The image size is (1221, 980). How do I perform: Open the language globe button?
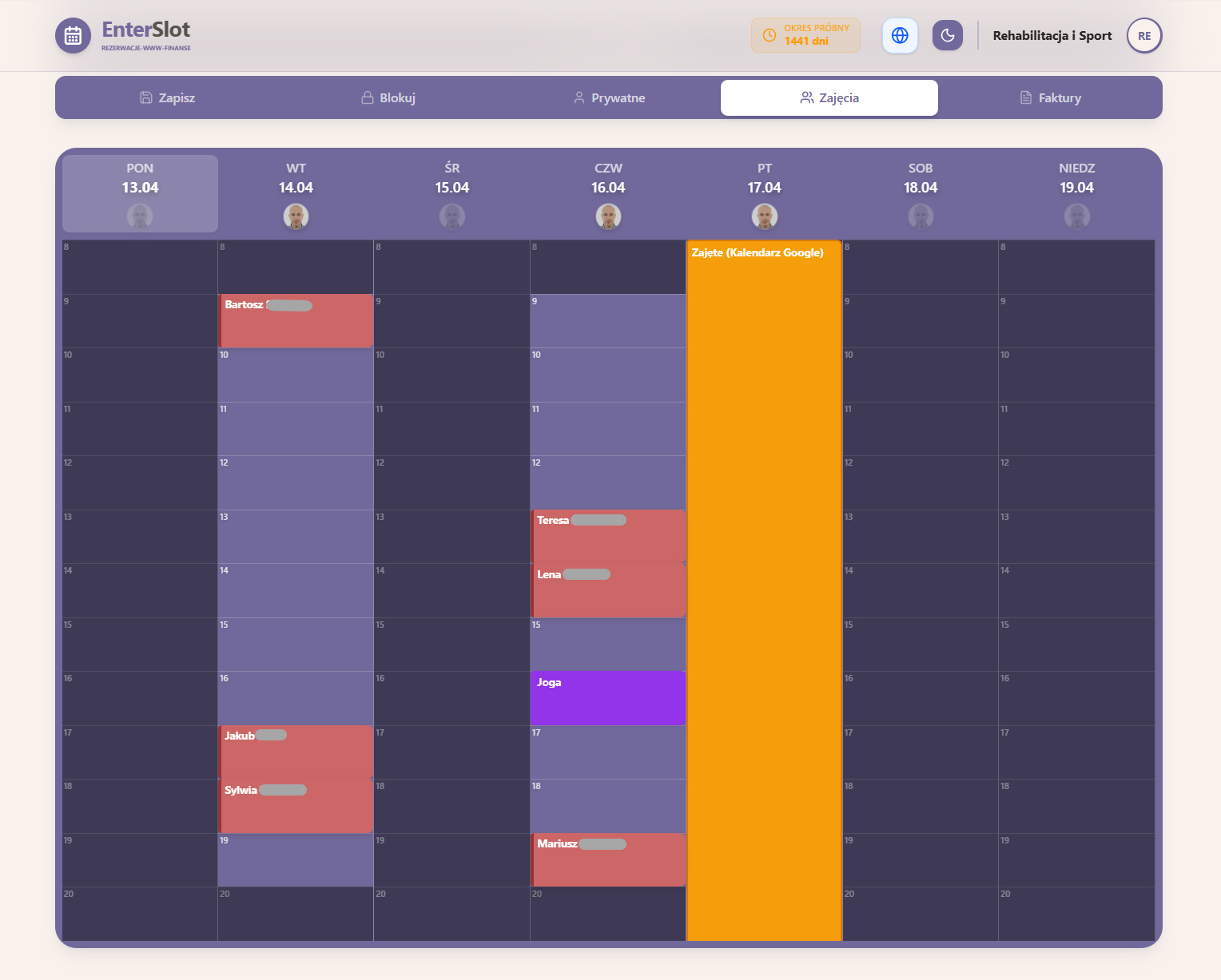[x=900, y=35]
